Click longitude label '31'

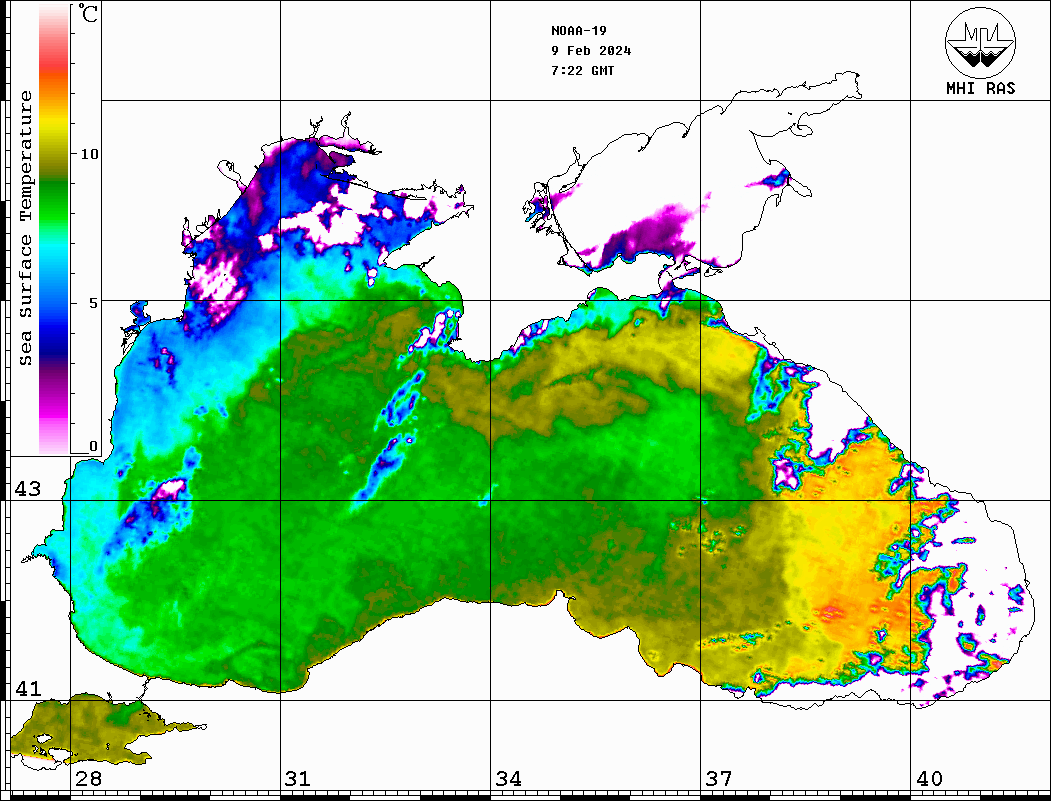point(298,778)
